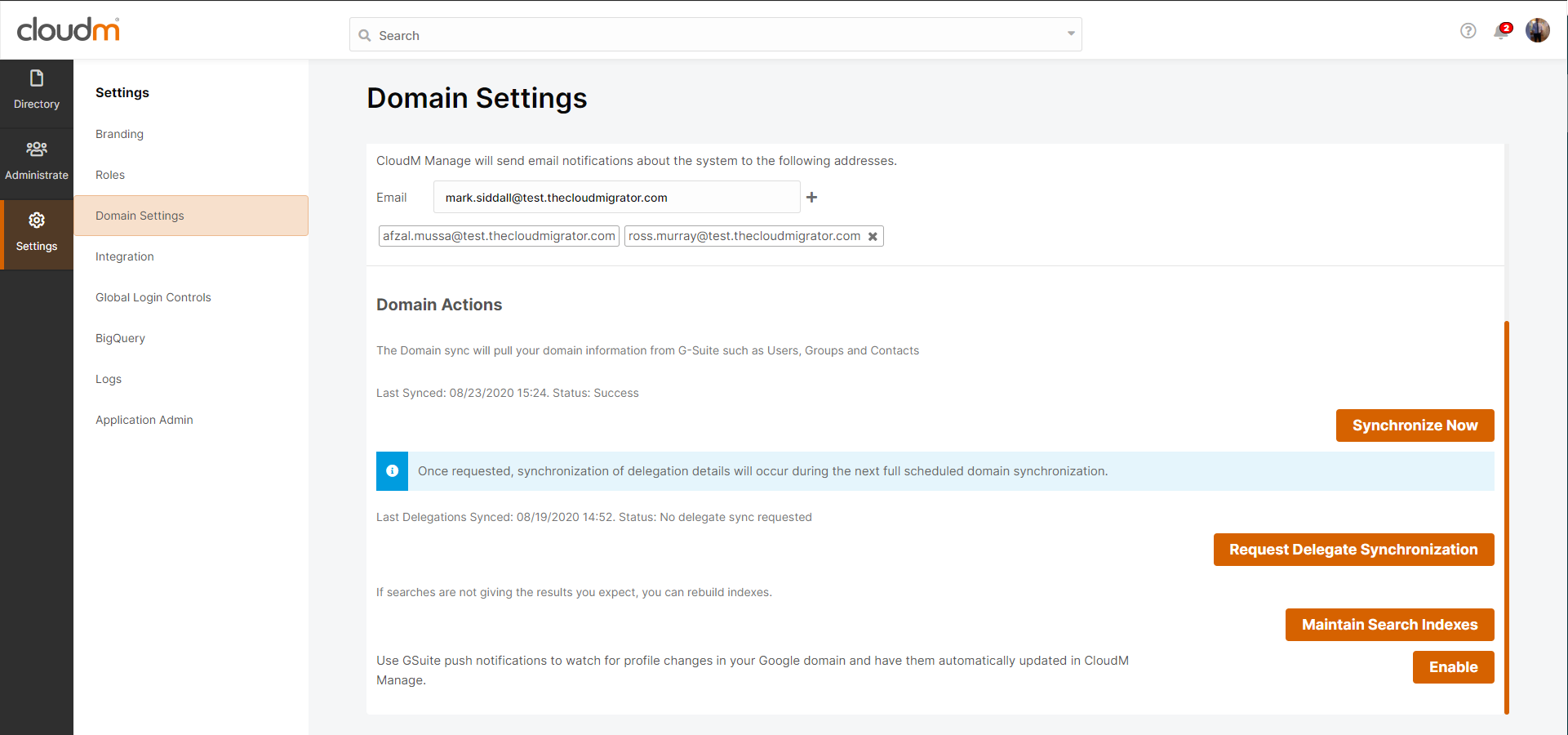Image resolution: width=1568 pixels, height=735 pixels.
Task: Click the Settings panel heading
Action: (x=122, y=92)
